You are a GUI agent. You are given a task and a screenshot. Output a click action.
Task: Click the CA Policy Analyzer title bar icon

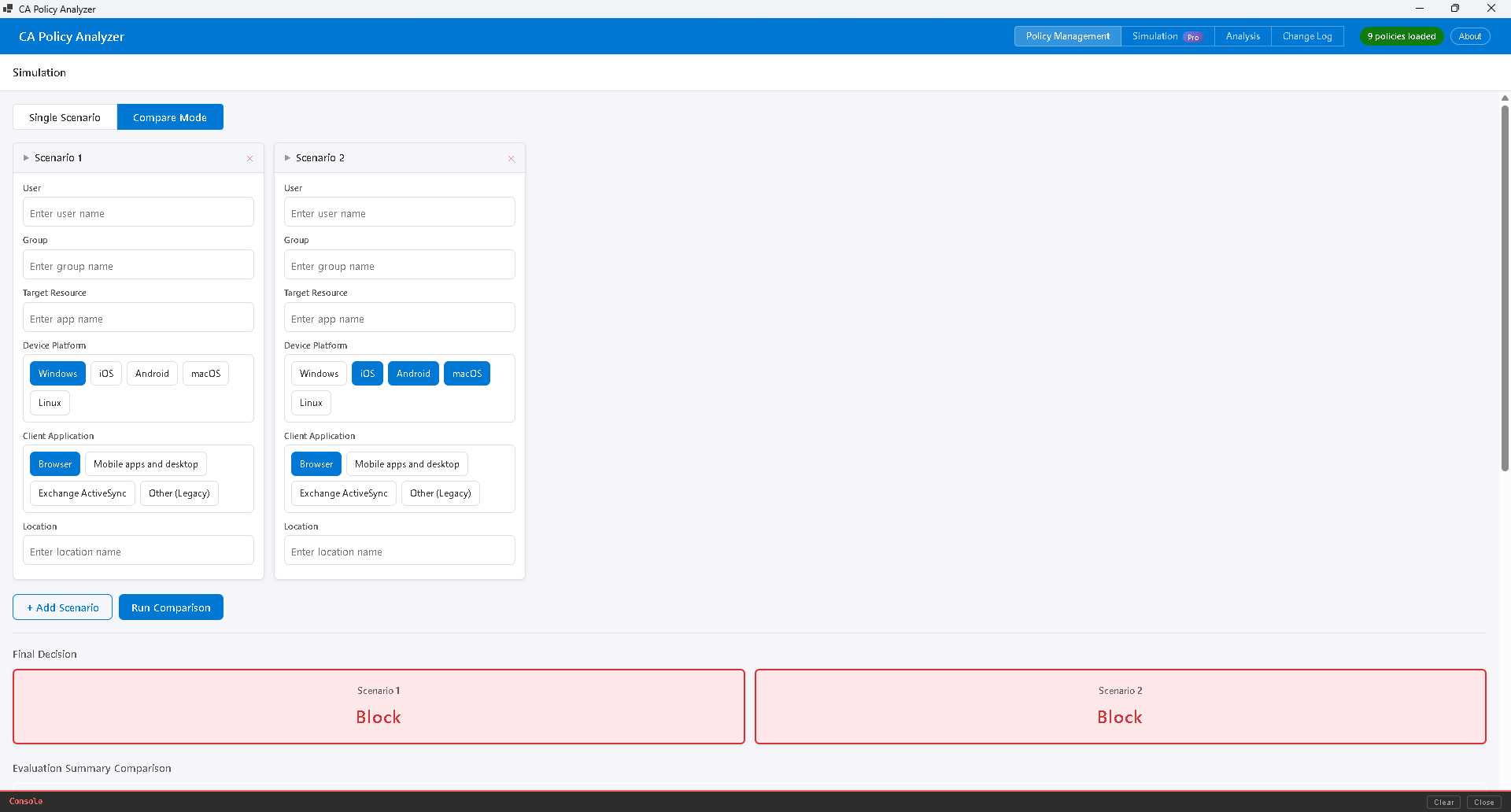point(8,9)
